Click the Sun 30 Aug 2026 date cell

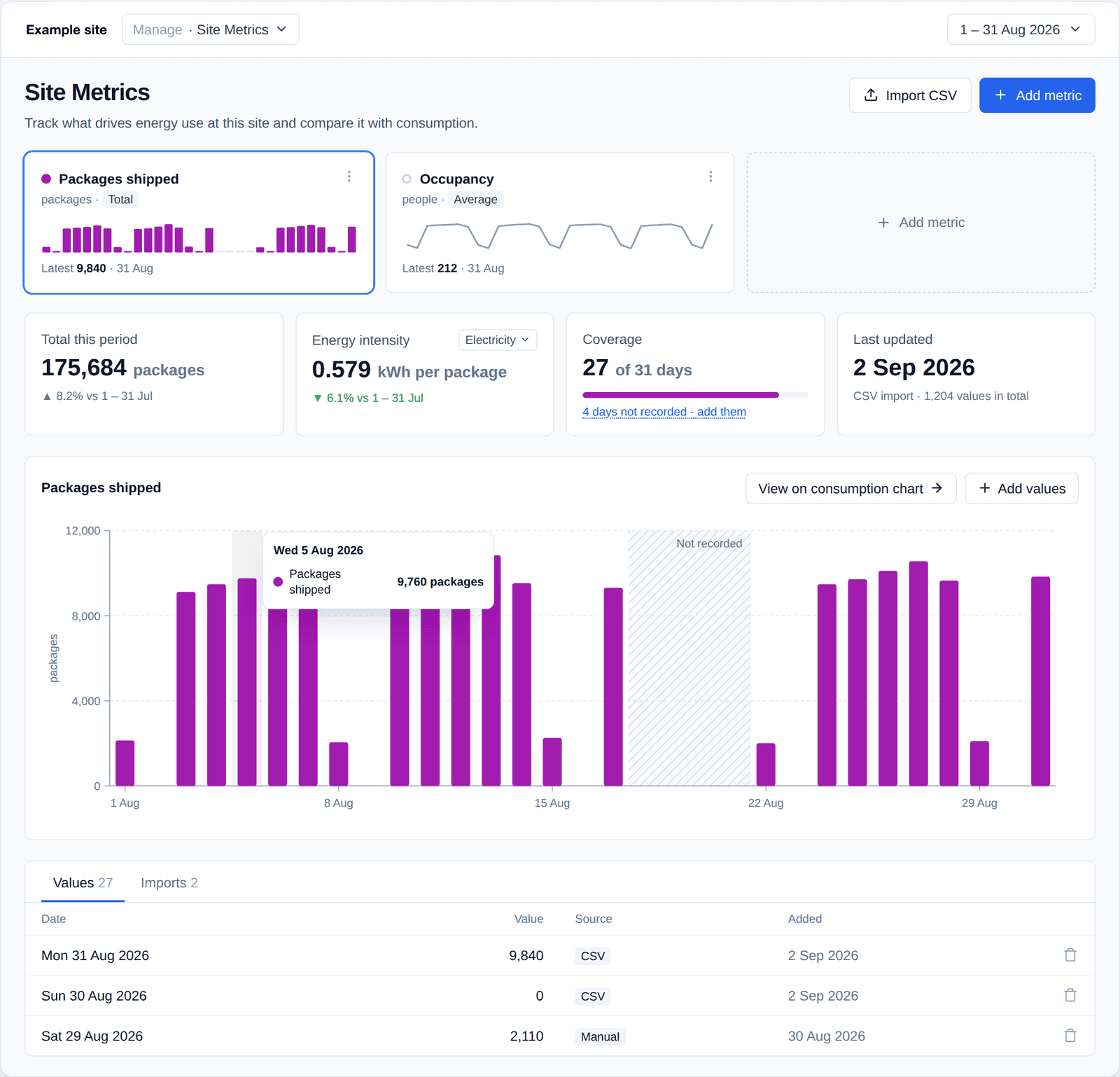tap(94, 996)
